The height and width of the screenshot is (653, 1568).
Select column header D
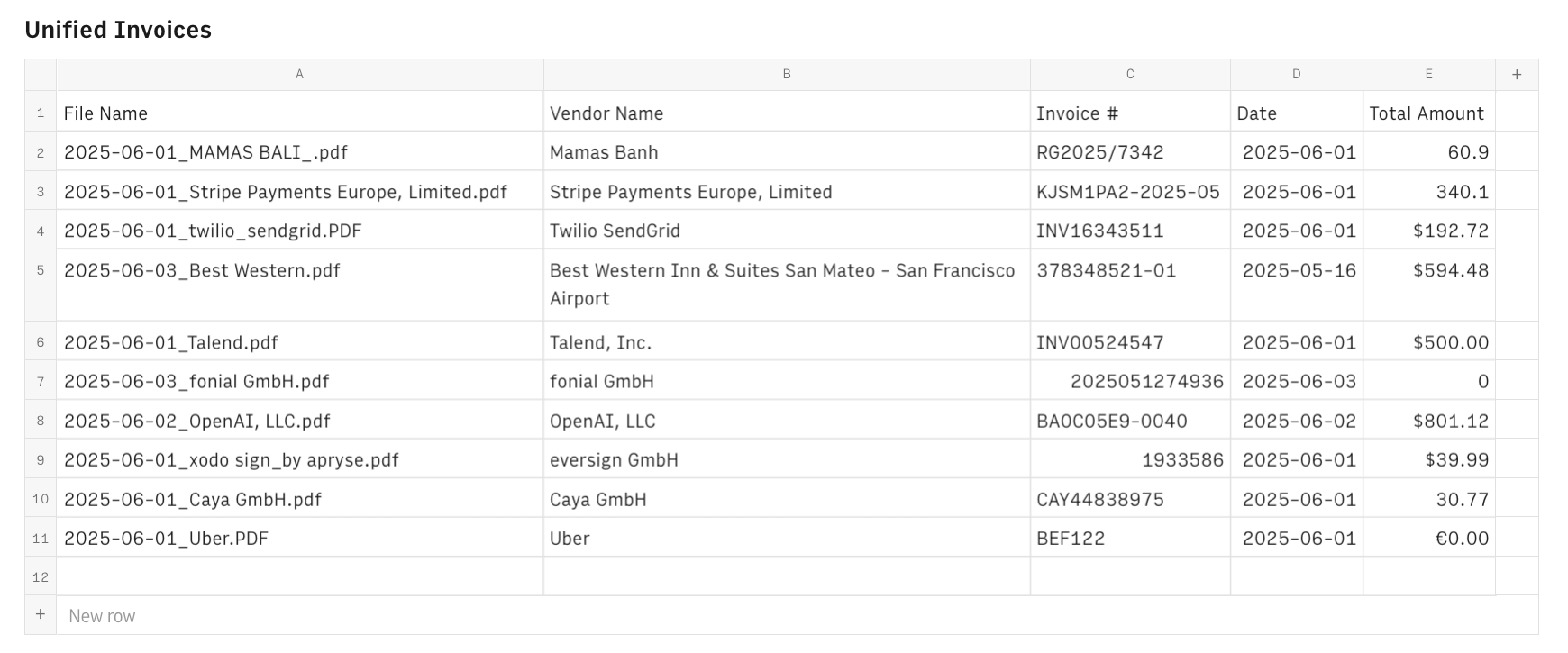[x=1296, y=74]
